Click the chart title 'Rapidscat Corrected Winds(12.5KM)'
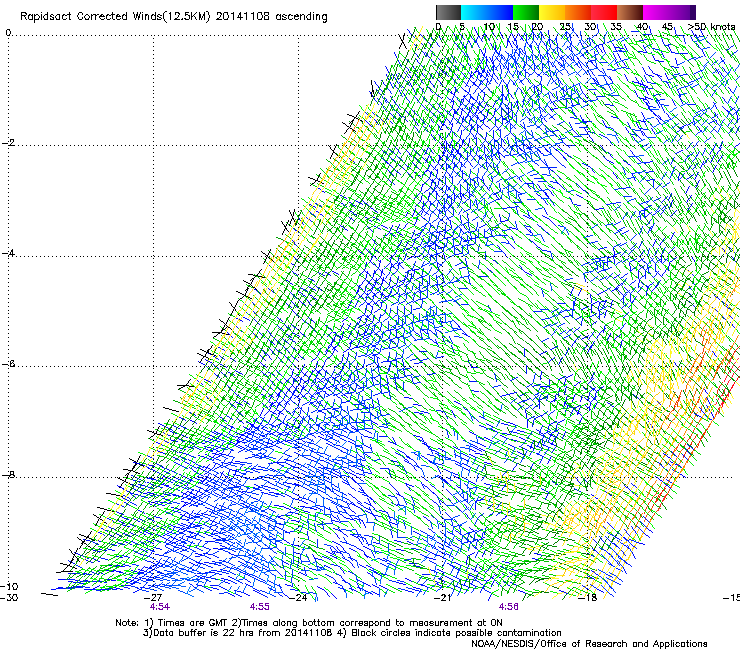Image resolution: width=740 pixels, height=650 pixels. click(x=115, y=17)
